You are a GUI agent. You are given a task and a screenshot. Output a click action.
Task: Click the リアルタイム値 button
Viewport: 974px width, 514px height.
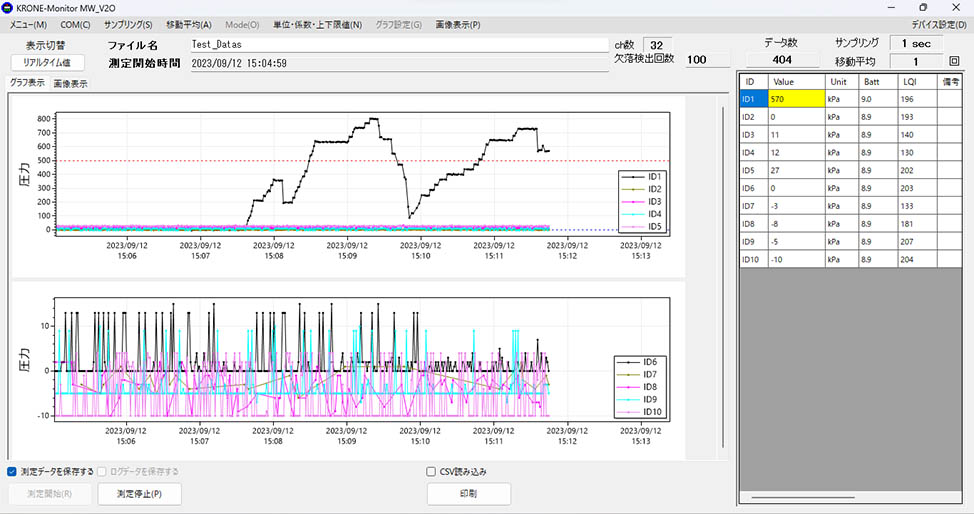pyautogui.click(x=47, y=62)
